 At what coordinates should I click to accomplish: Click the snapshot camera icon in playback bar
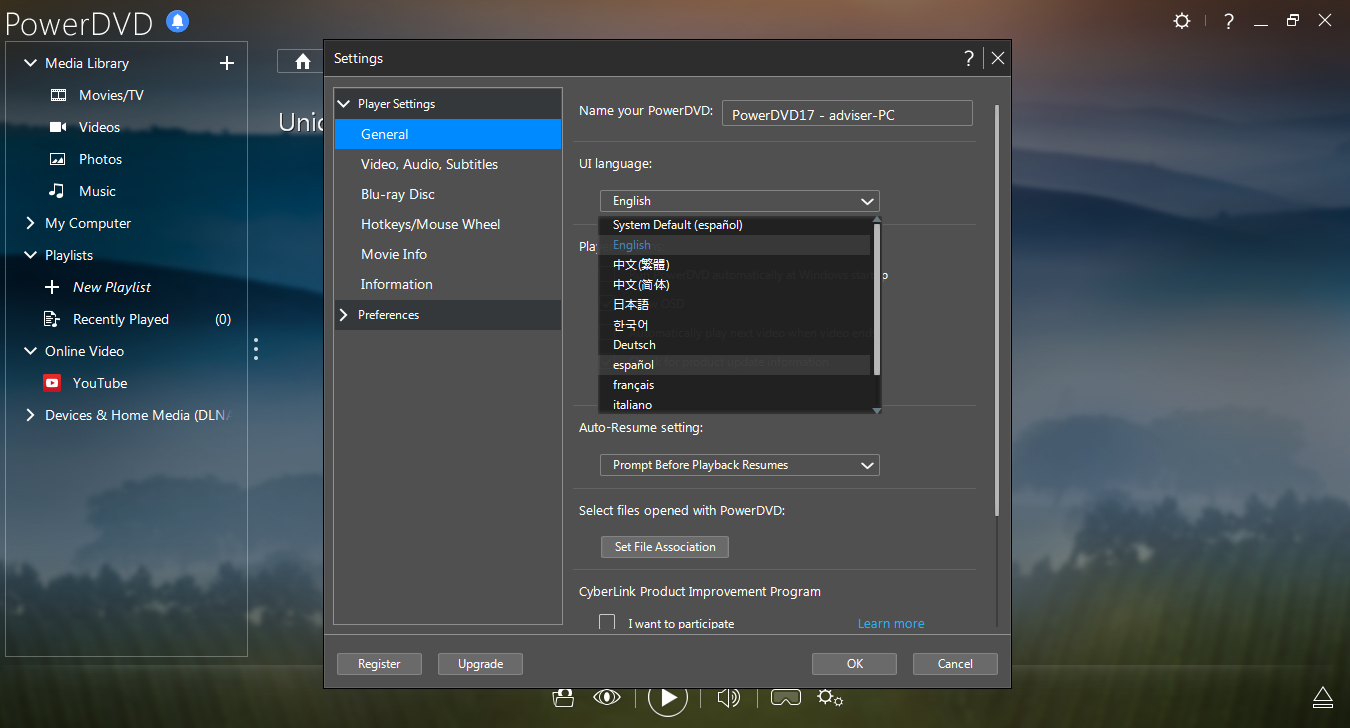click(564, 697)
